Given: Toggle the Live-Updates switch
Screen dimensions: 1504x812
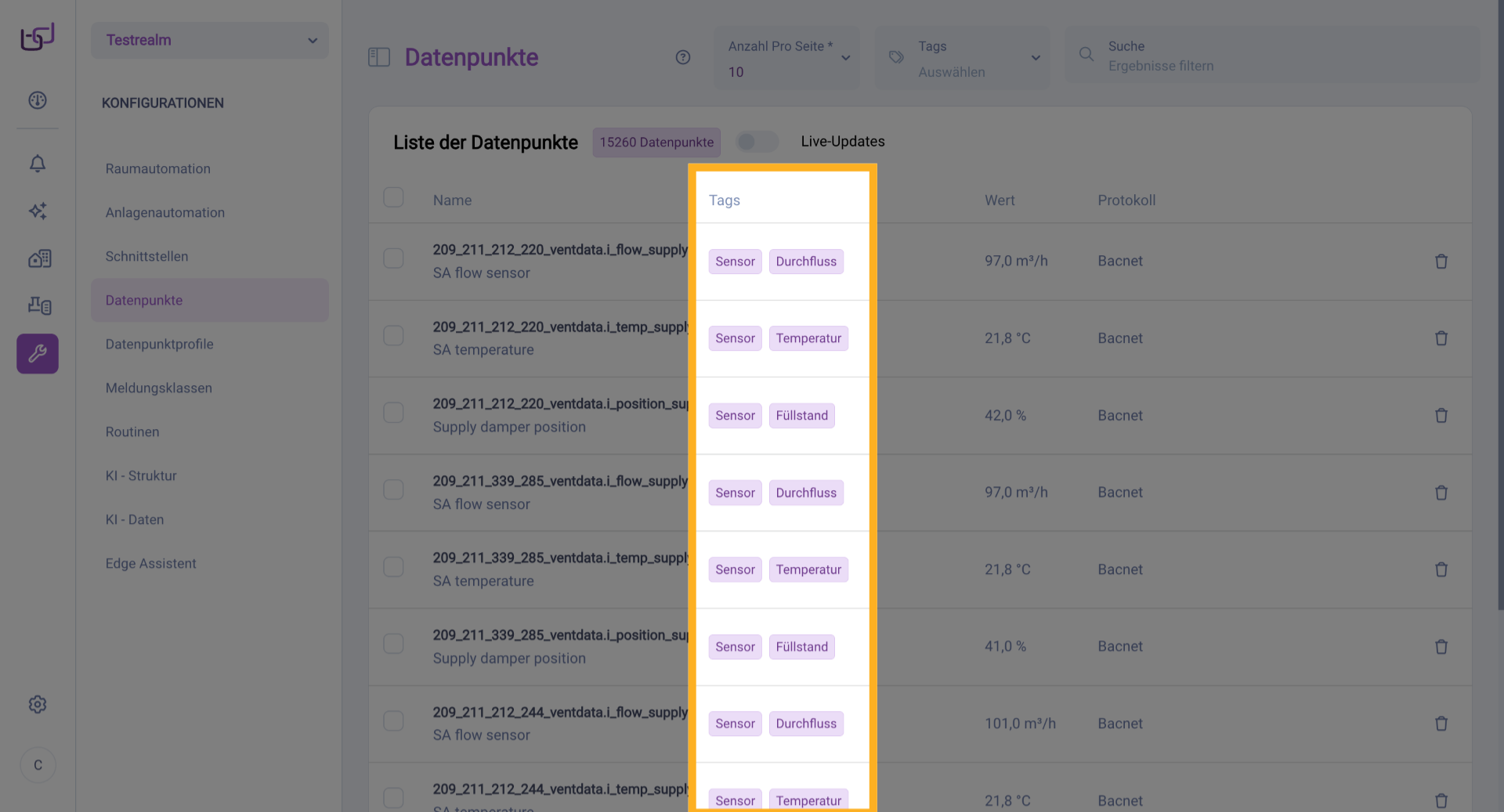Looking at the screenshot, I should coord(757,142).
